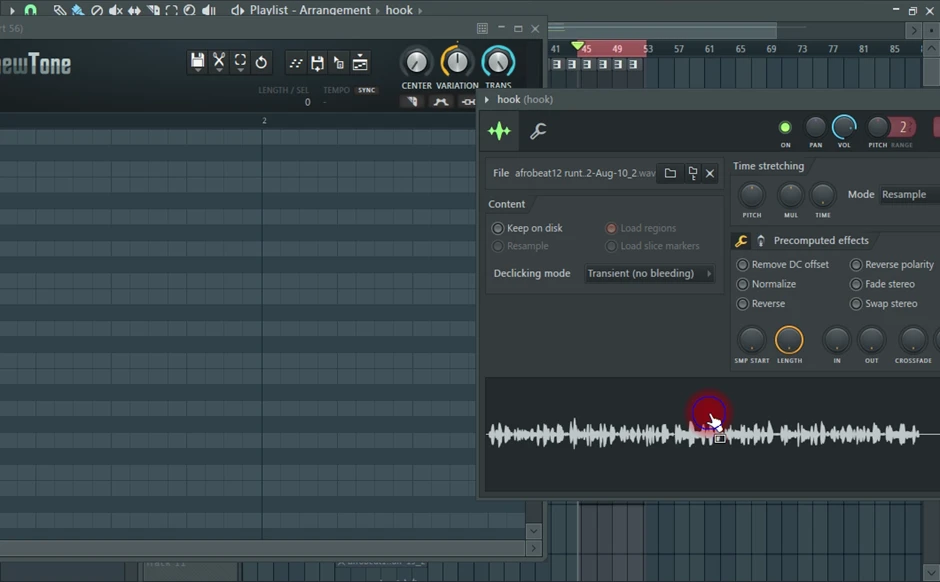The image size is (940, 582).
Task: Click the channel VOL knob
Action: coord(845,127)
